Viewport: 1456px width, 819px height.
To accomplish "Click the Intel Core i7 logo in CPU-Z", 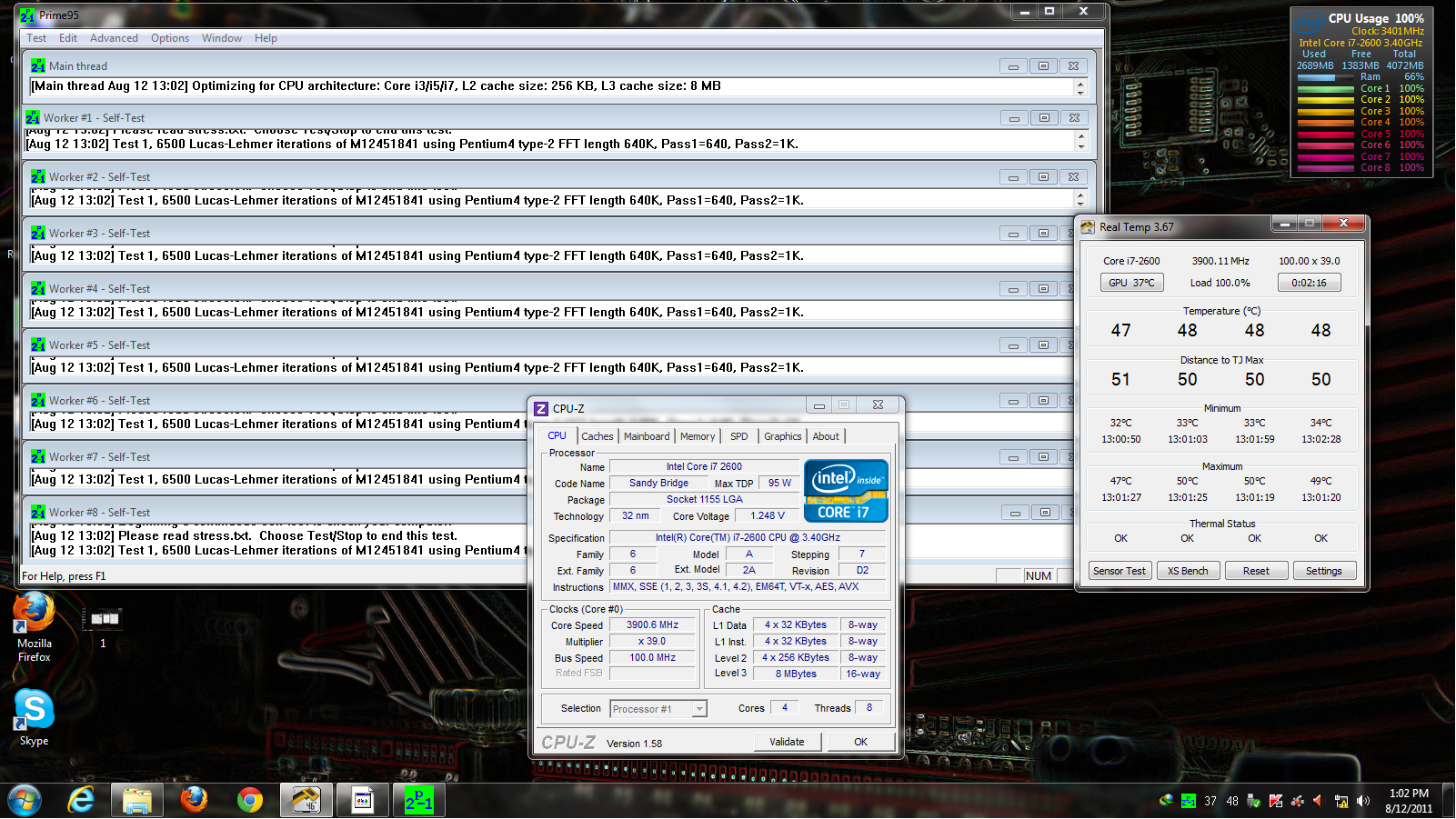I will click(846, 492).
